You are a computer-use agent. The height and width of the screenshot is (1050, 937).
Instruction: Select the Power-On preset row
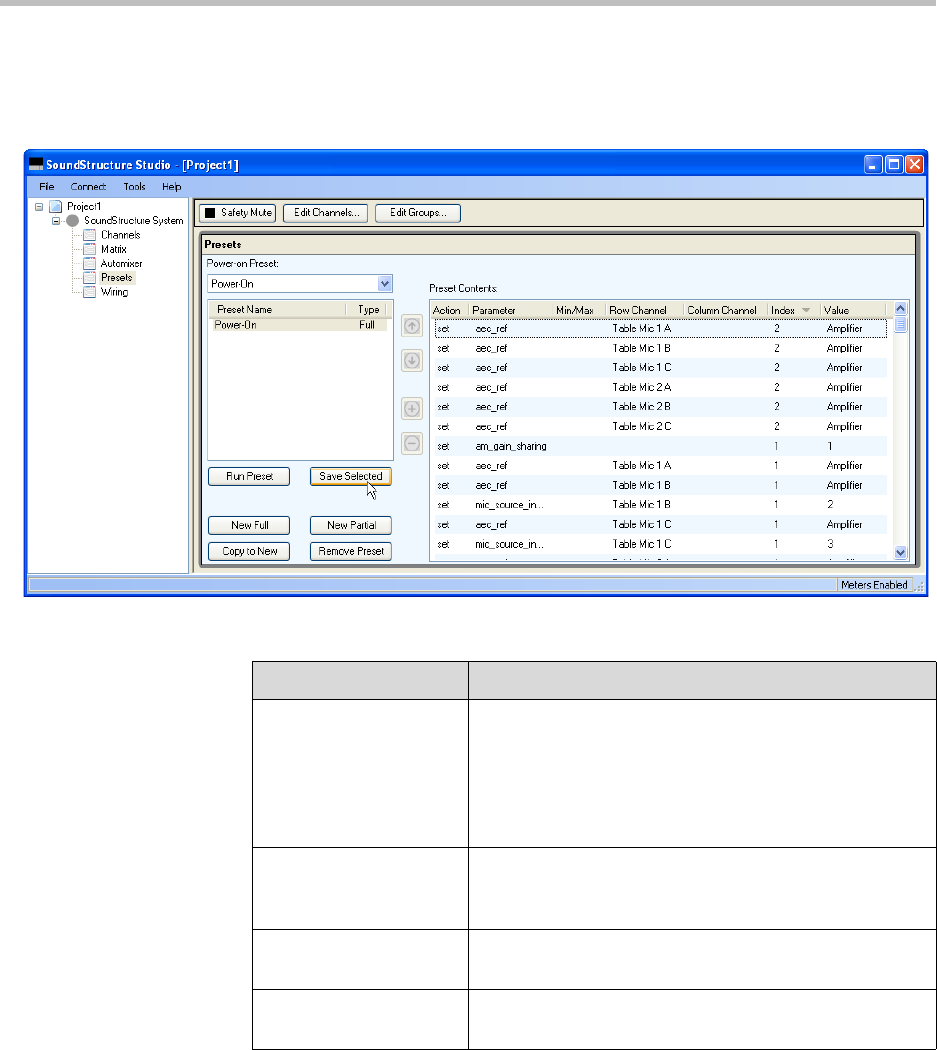[x=297, y=325]
